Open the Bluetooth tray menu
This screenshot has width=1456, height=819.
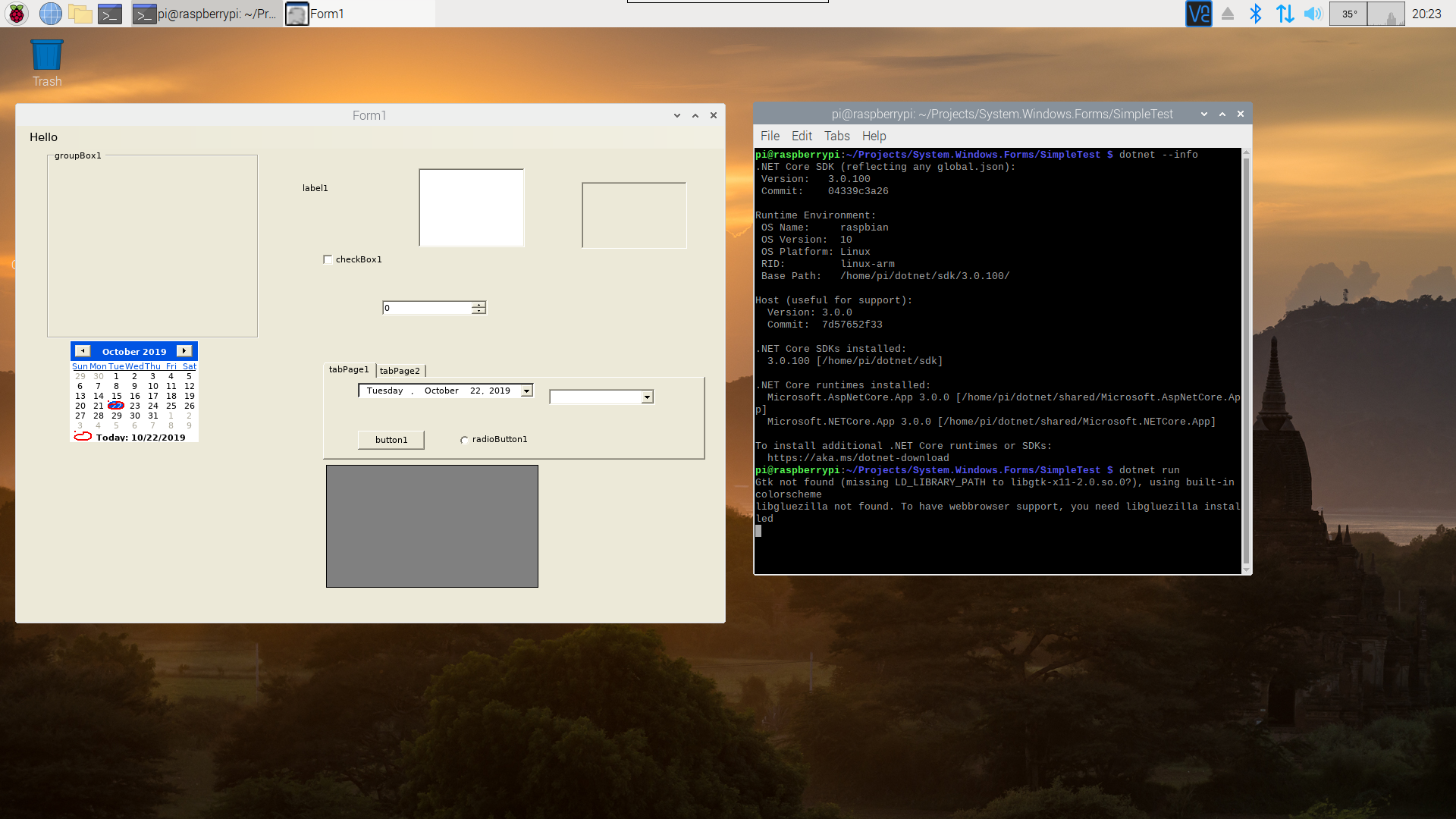pos(1256,14)
